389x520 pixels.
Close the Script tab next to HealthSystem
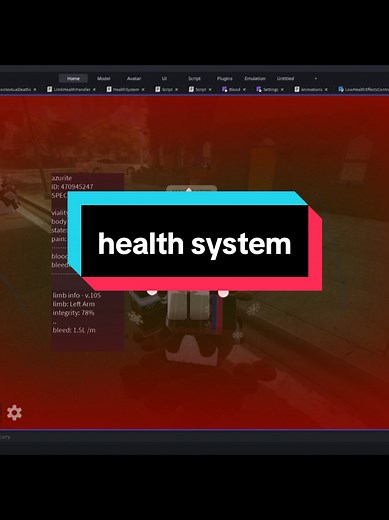coord(176,89)
